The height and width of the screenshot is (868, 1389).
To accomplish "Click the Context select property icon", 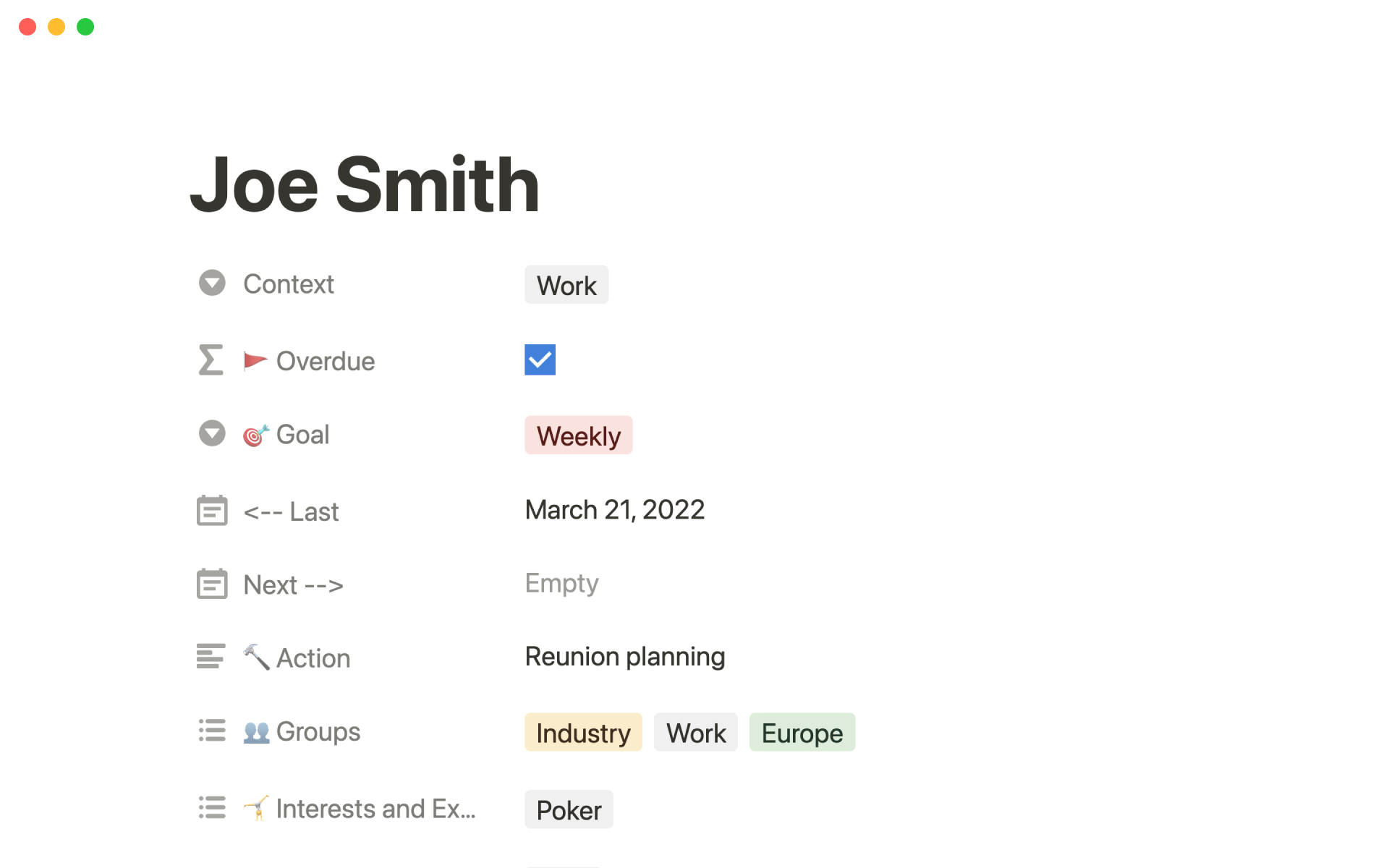I will [x=212, y=284].
